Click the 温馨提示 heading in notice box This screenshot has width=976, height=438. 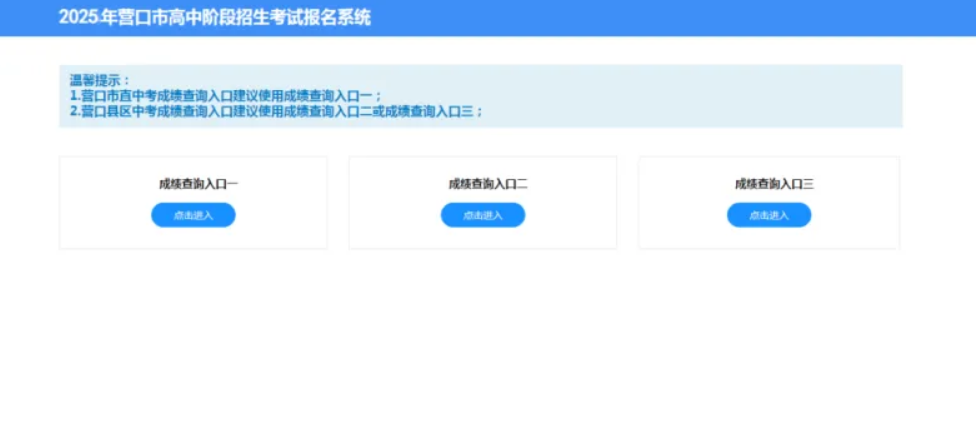pyautogui.click(x=99, y=80)
